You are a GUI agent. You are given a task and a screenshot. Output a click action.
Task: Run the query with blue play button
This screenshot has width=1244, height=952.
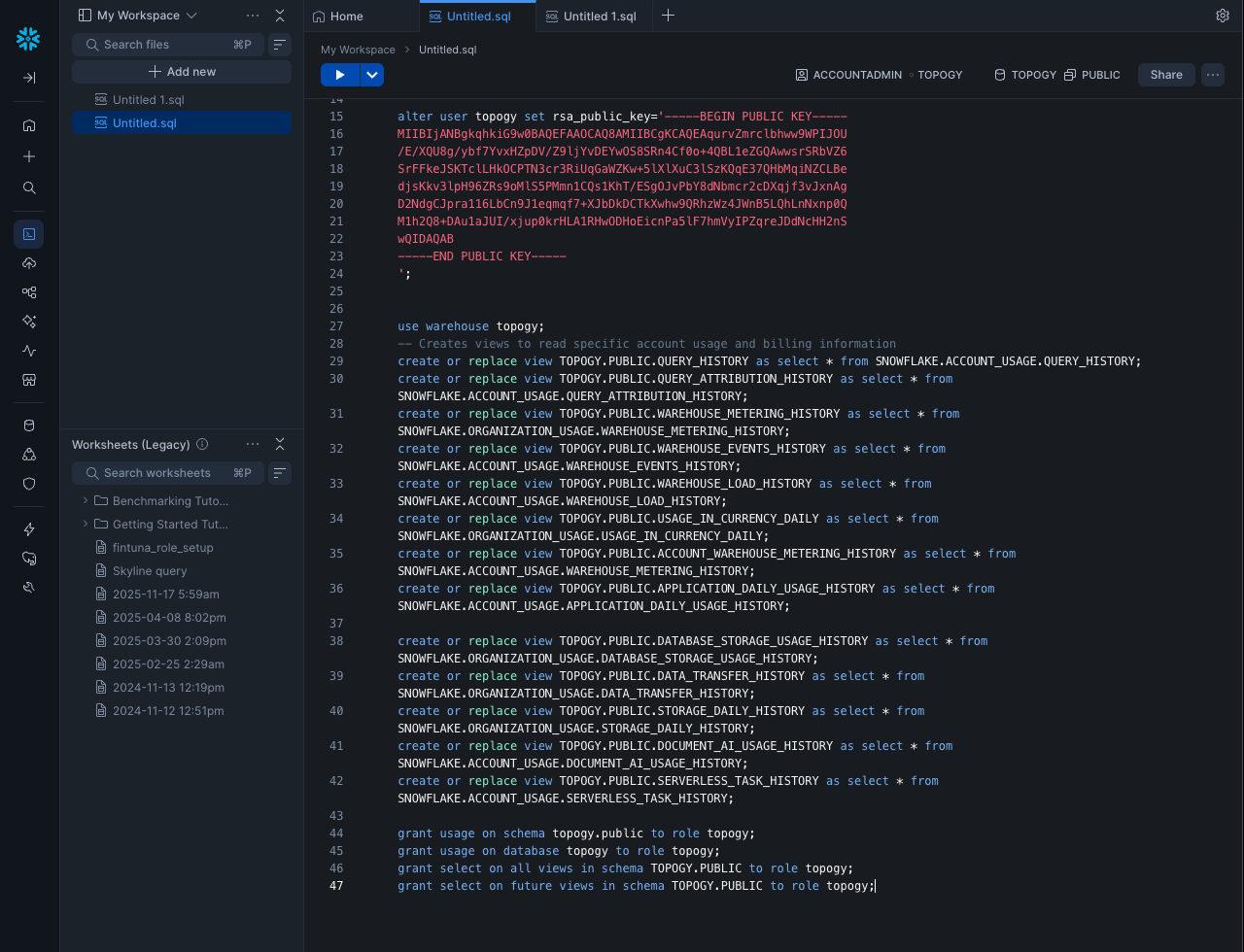point(339,75)
